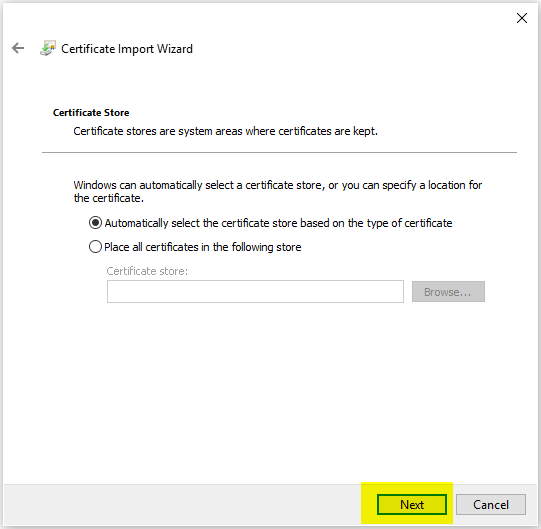Click Next to continue the wizard
This screenshot has height=529, width=541.
point(412,504)
